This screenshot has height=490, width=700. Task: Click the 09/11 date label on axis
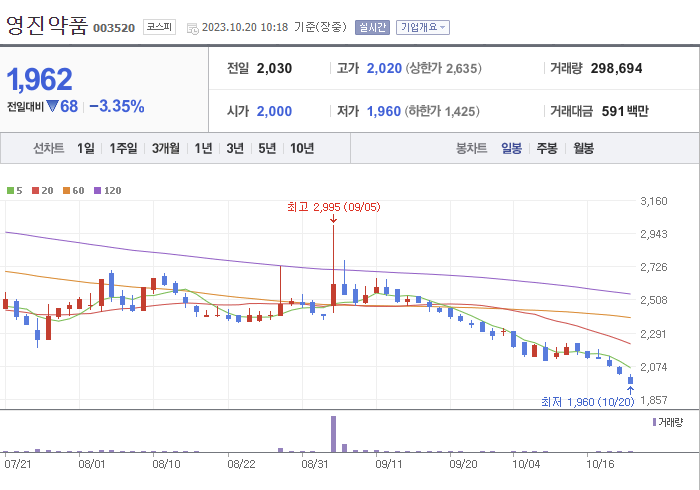pos(388,464)
